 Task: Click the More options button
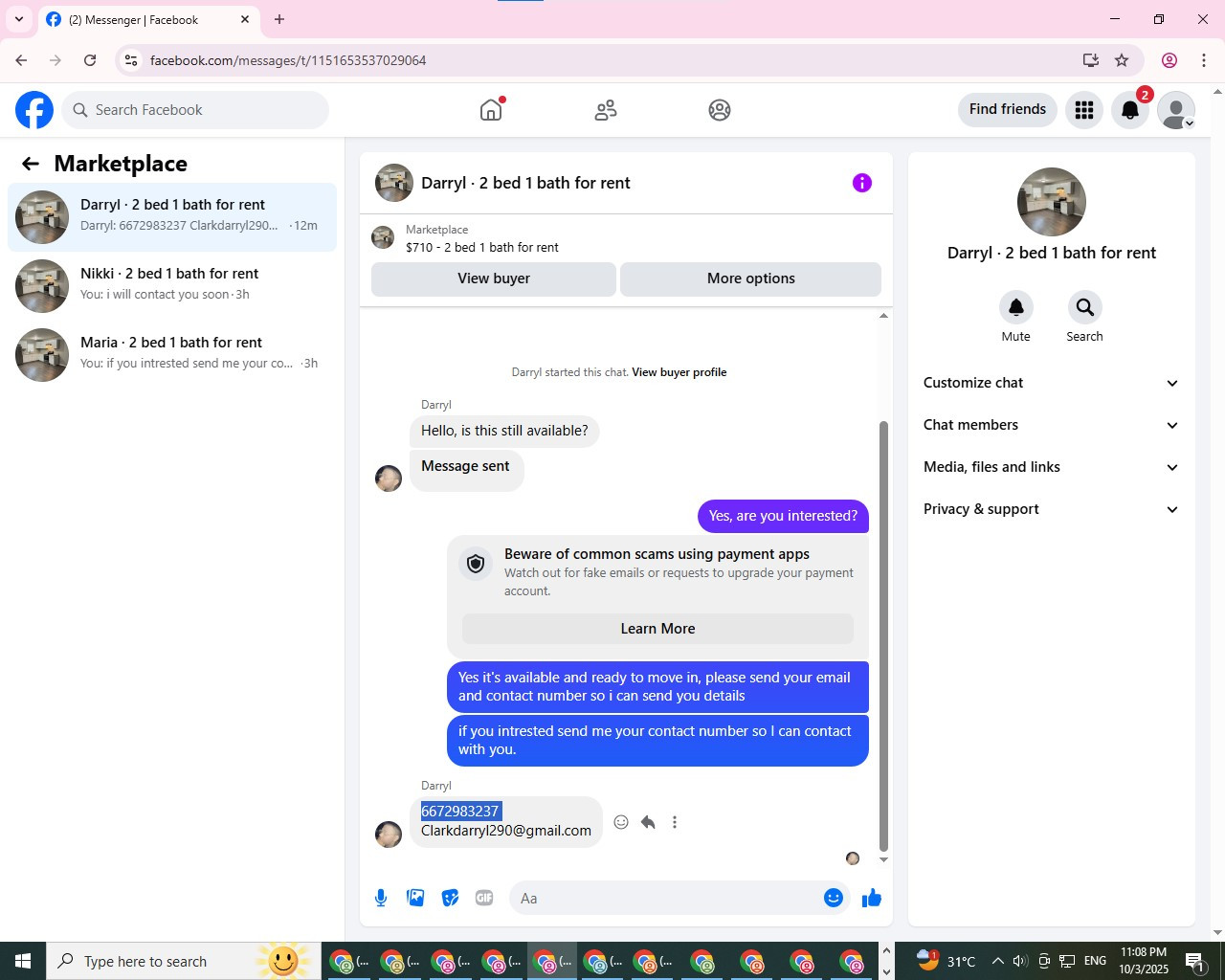coord(751,278)
